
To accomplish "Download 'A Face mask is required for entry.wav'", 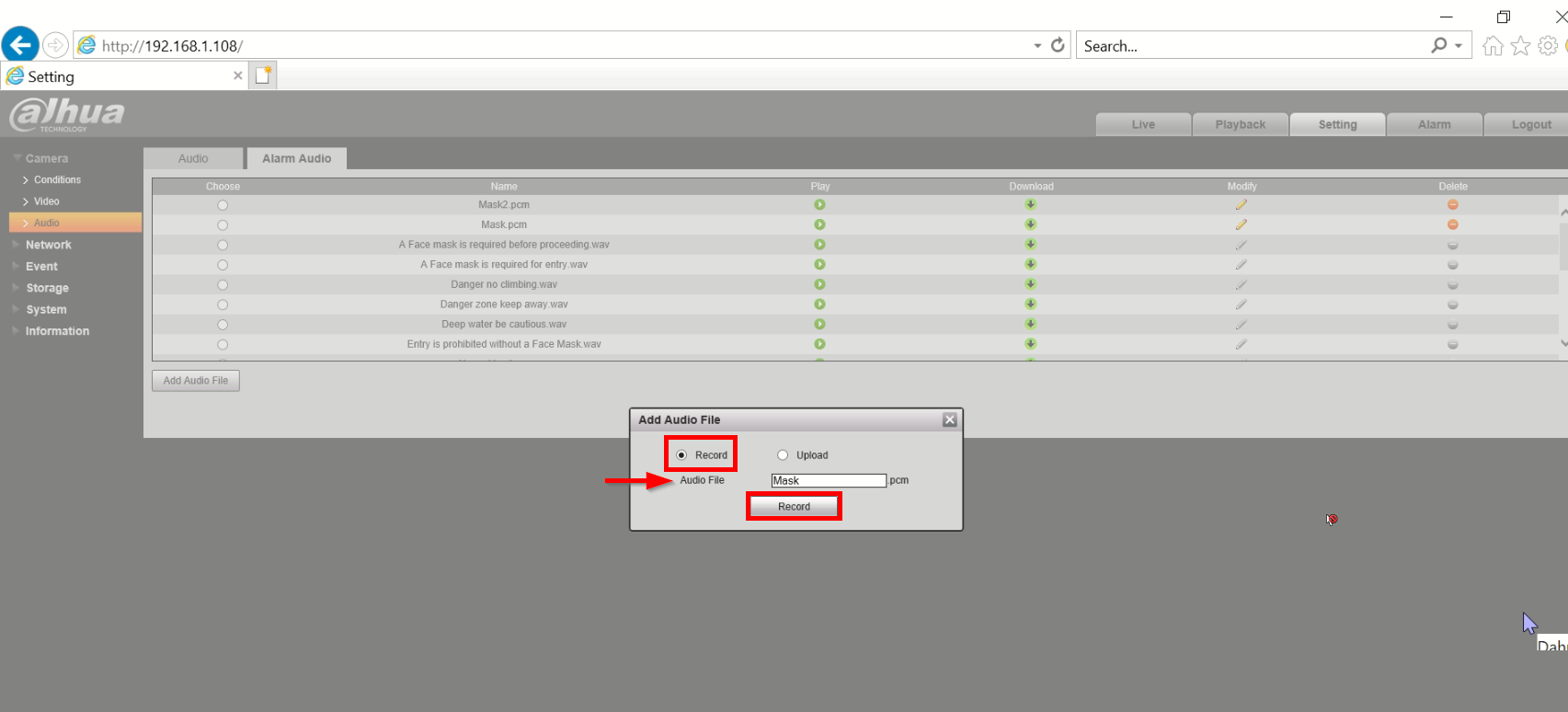I will 1031,264.
